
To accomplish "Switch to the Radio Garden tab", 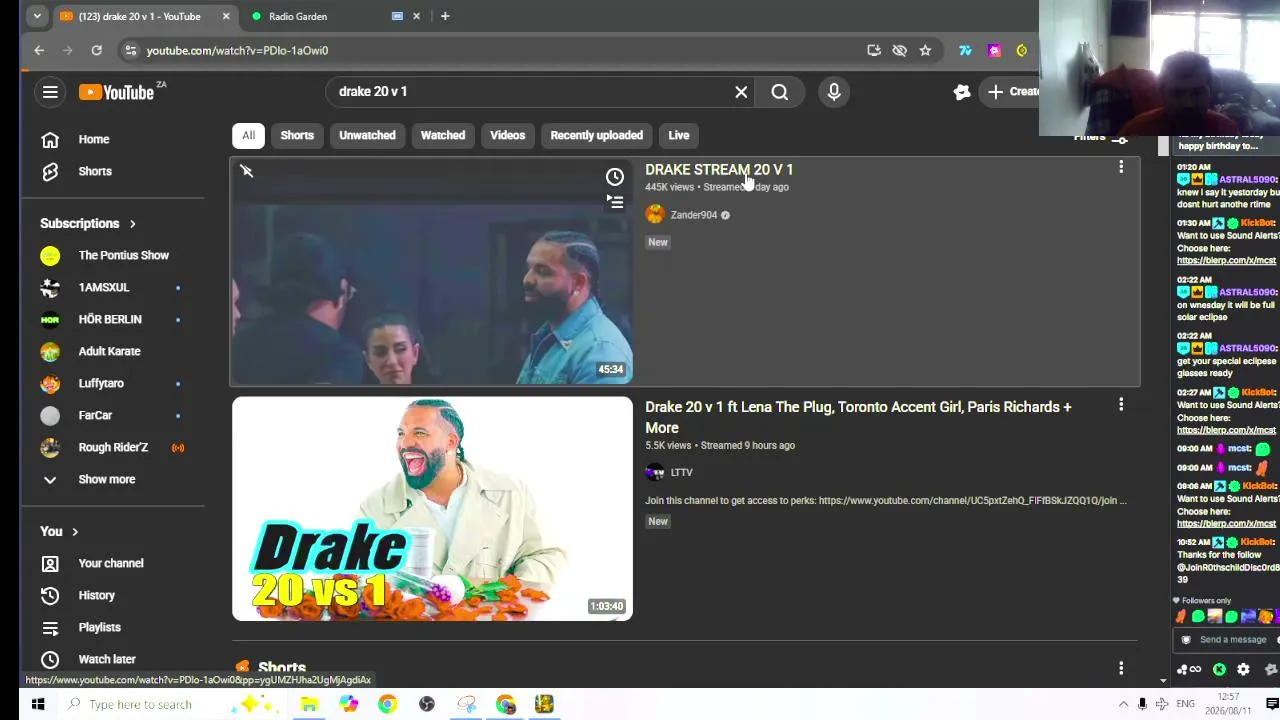I will point(298,16).
